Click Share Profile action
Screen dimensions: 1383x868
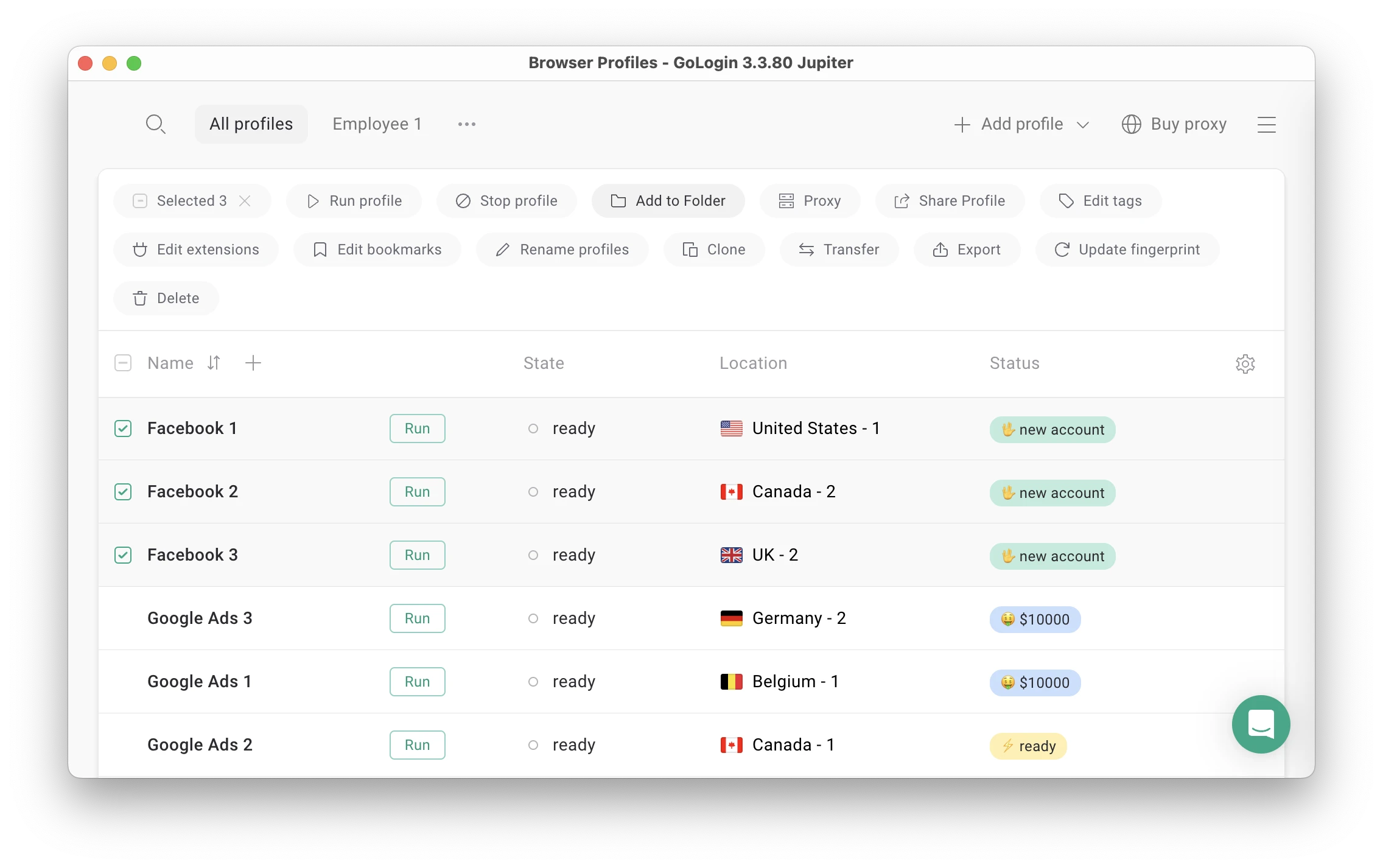click(950, 201)
